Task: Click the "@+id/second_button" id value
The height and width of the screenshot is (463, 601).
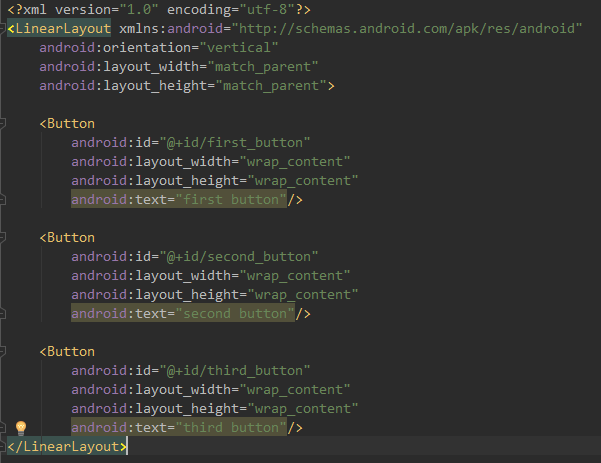Action: tap(239, 256)
